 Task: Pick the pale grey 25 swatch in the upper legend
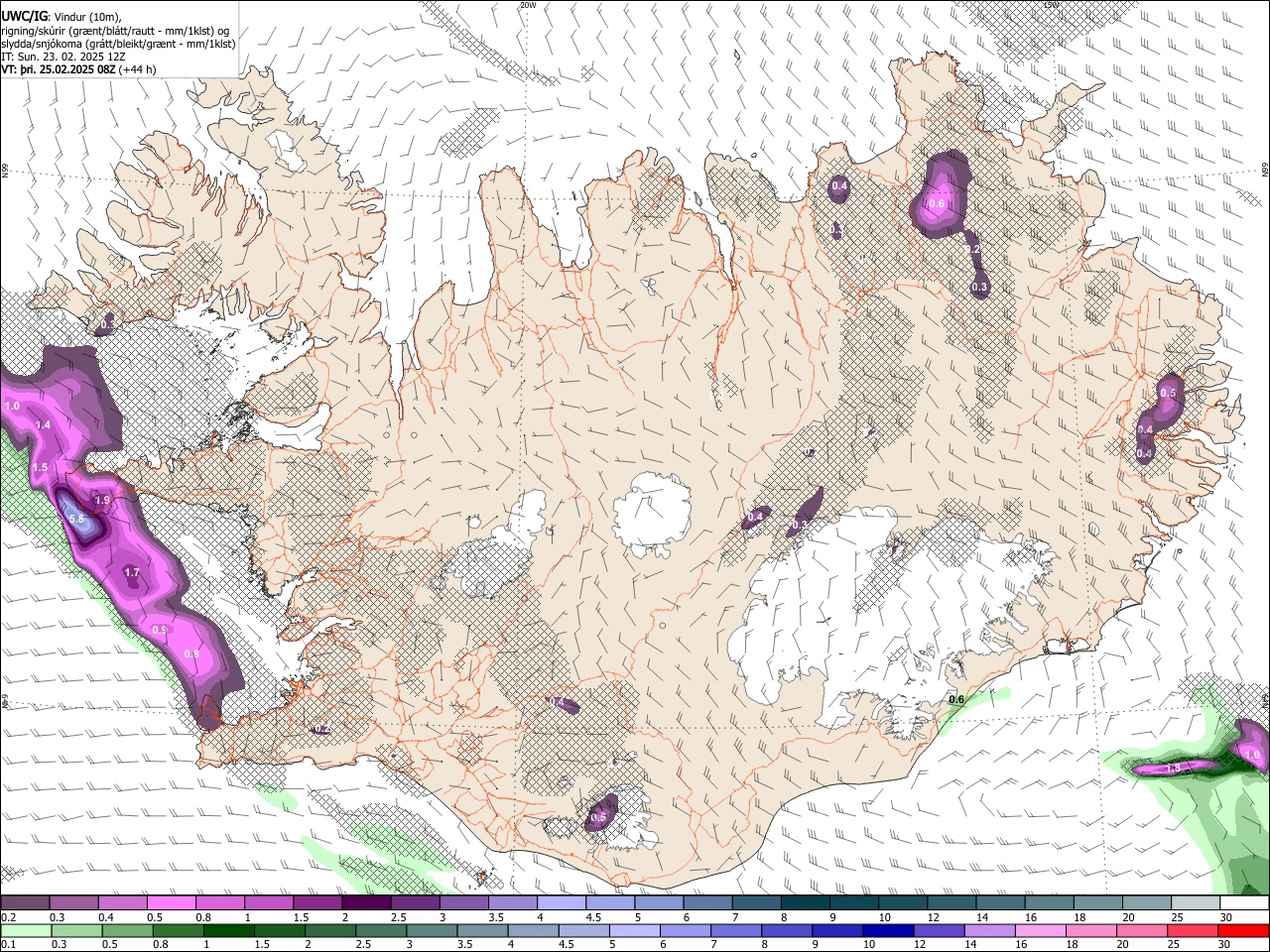(1196, 902)
